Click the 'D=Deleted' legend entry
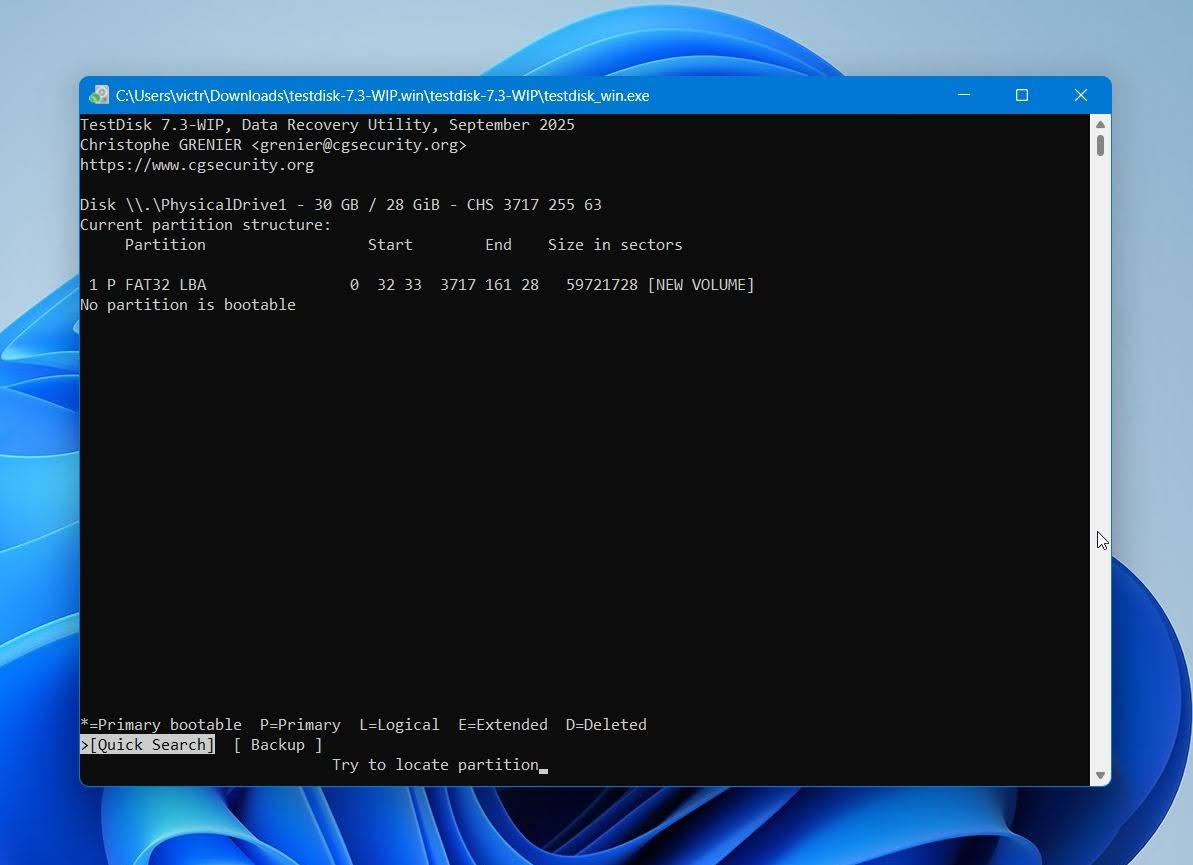1193x865 pixels. pos(606,725)
